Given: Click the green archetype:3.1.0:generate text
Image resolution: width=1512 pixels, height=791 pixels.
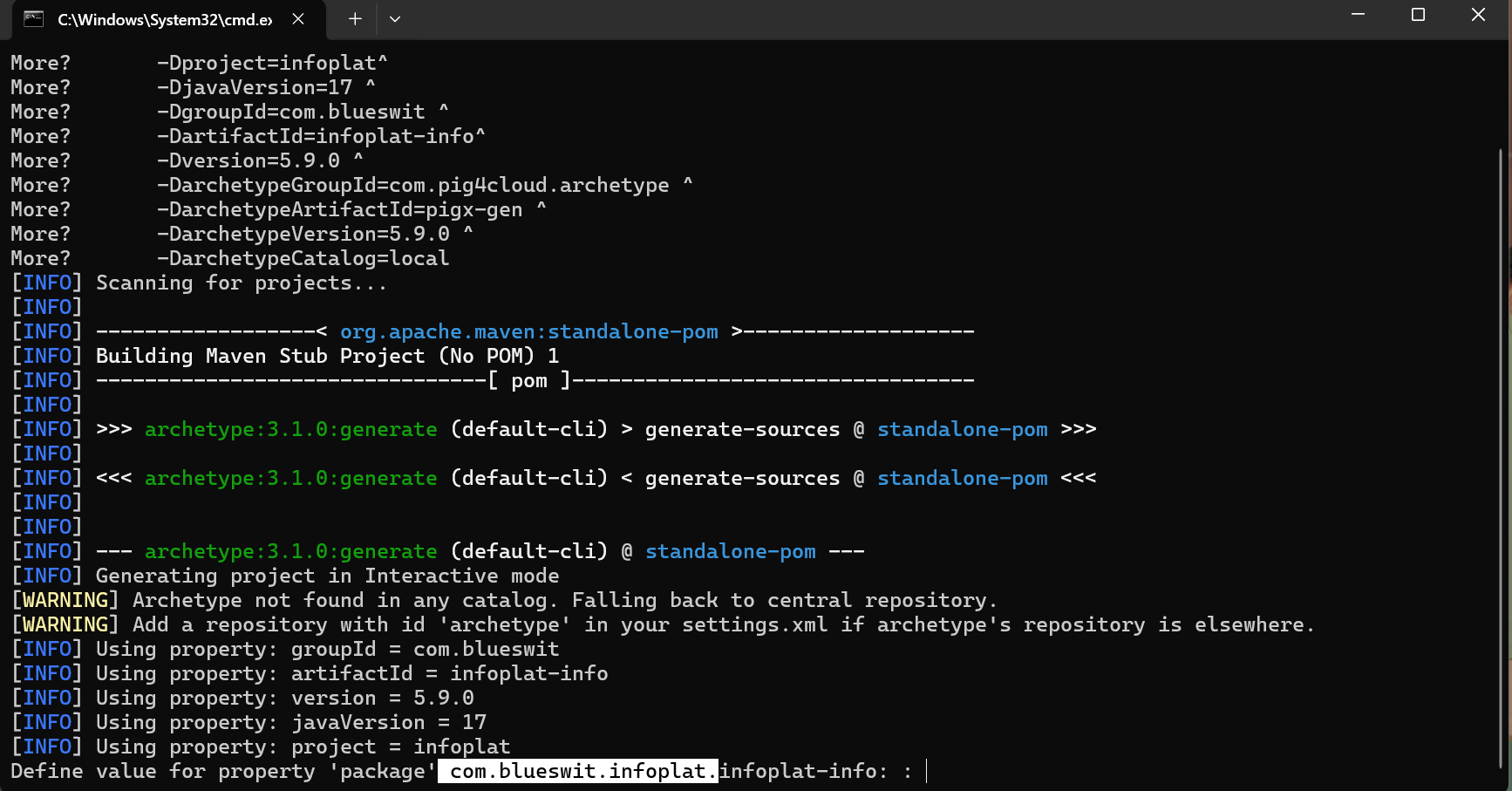Looking at the screenshot, I should tap(290, 428).
